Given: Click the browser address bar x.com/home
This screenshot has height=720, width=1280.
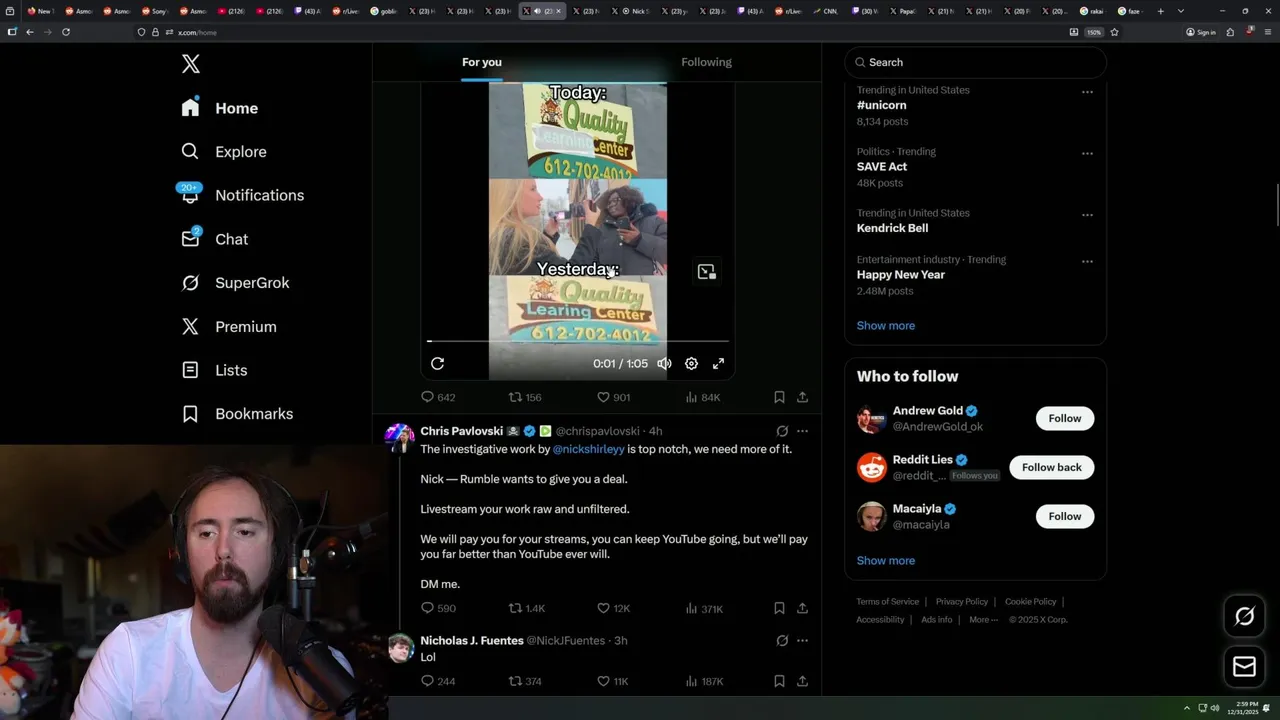Looking at the screenshot, I should 600,32.
